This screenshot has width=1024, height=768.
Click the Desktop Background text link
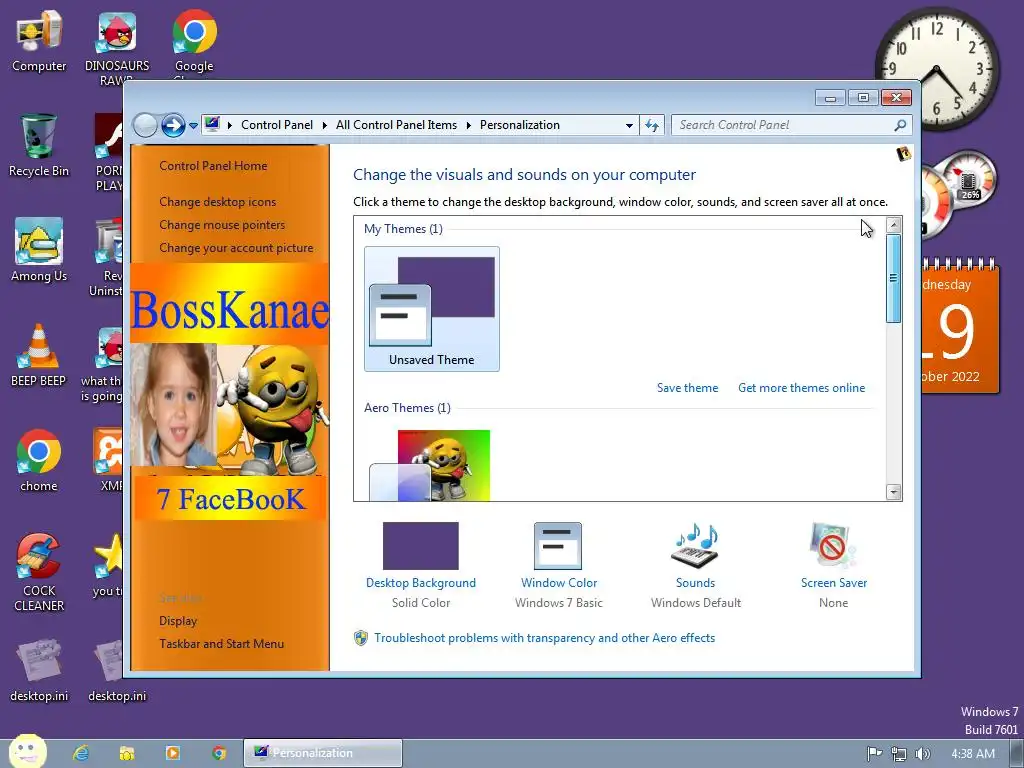[421, 583]
